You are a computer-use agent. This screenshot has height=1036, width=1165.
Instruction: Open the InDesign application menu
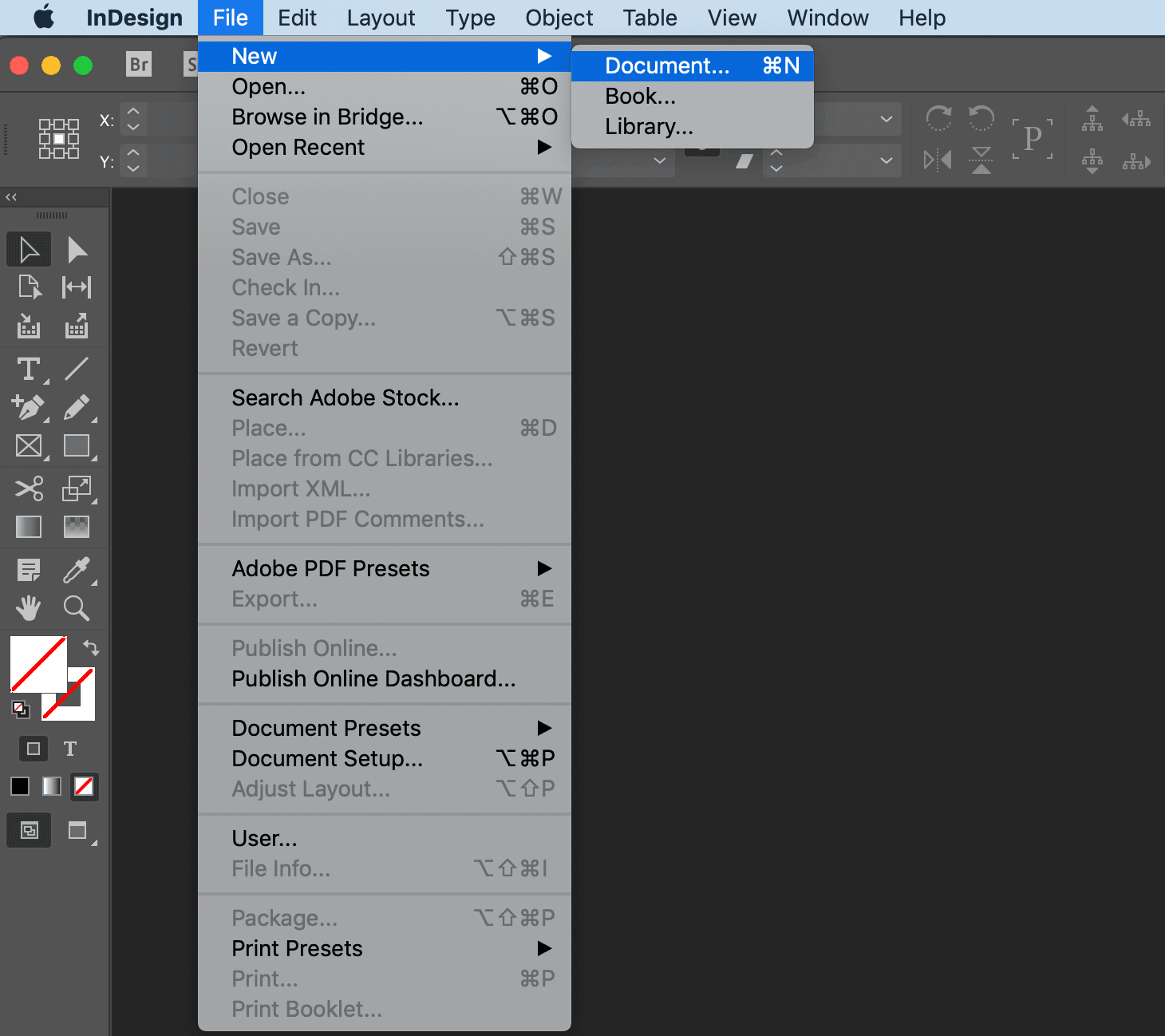pyautogui.click(x=134, y=18)
